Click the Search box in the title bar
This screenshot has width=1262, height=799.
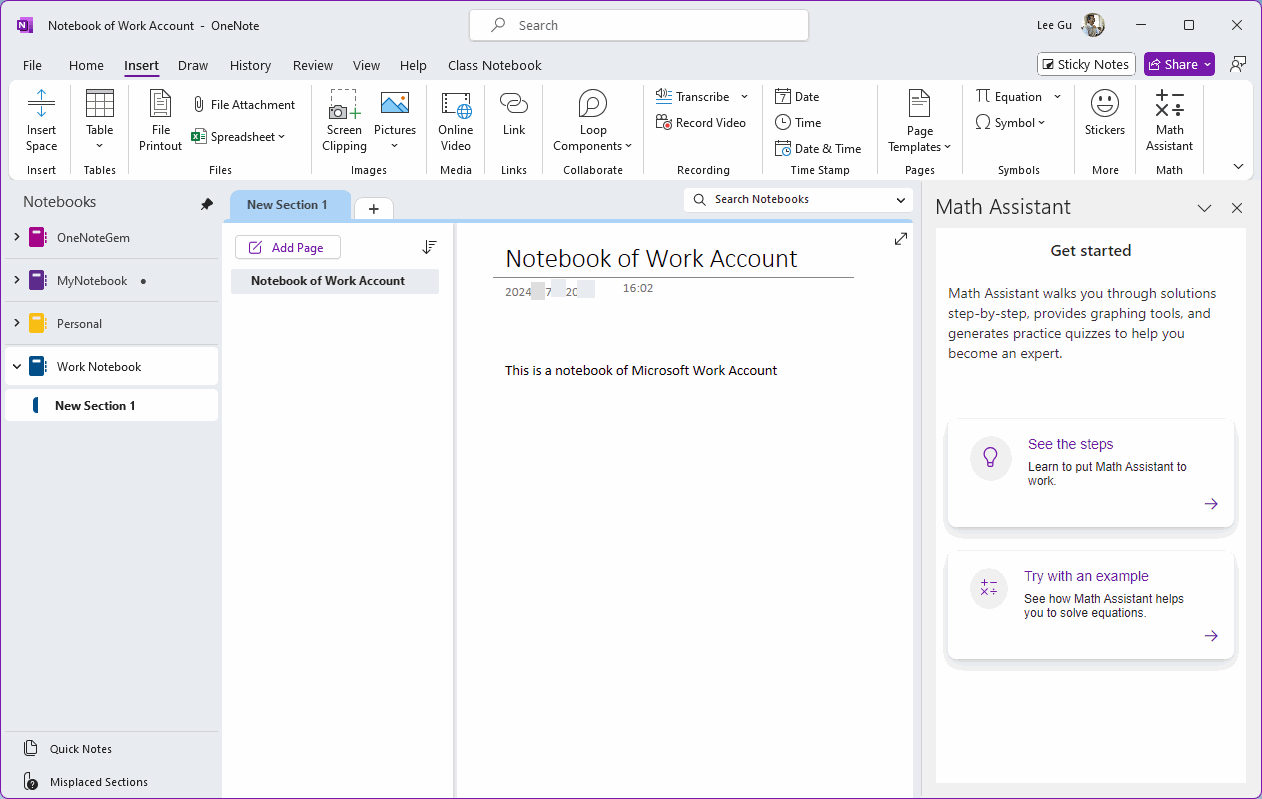[x=639, y=26]
